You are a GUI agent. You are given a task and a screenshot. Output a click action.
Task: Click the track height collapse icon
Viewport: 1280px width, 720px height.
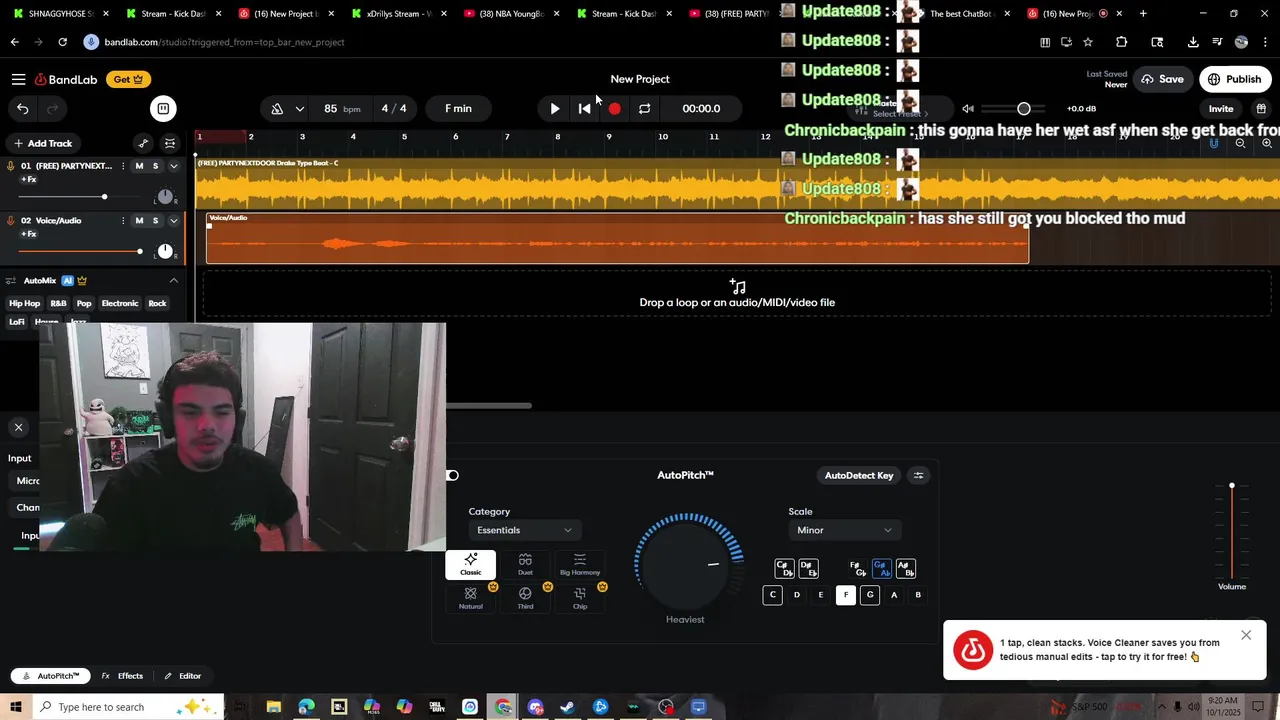coord(170,143)
